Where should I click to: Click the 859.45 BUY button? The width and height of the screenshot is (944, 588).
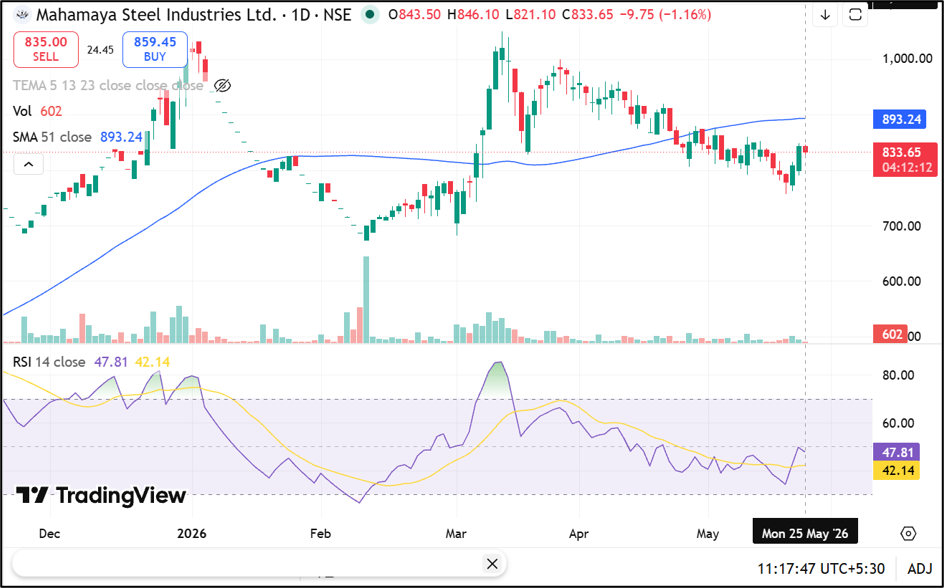click(155, 49)
